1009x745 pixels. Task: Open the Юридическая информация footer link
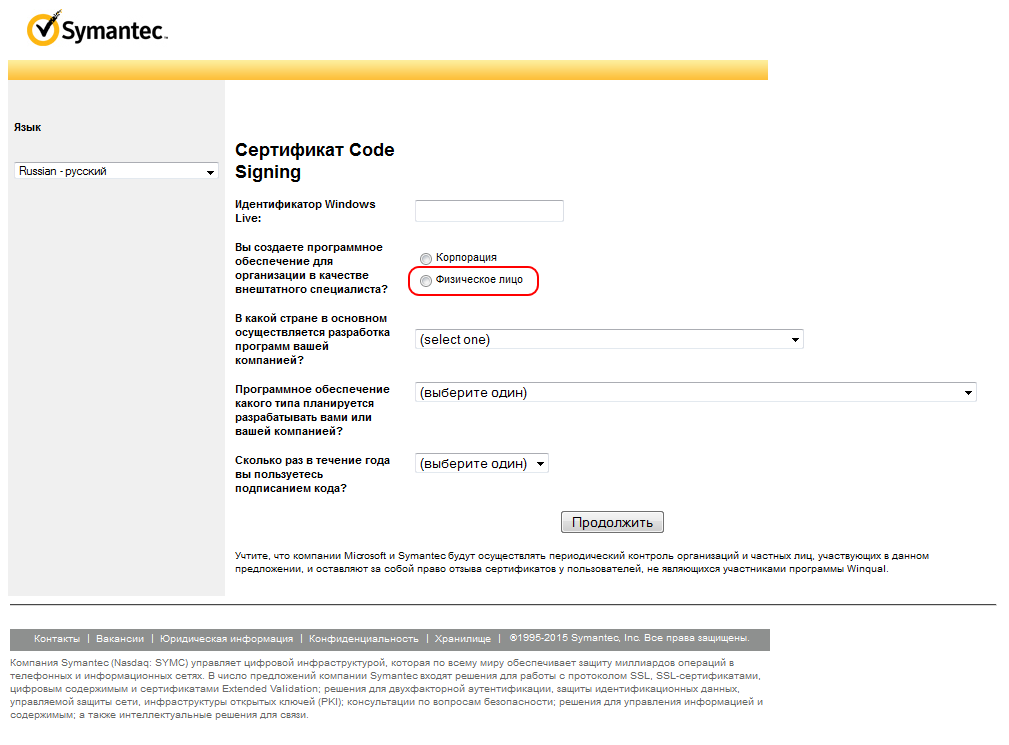pyautogui.click(x=226, y=638)
